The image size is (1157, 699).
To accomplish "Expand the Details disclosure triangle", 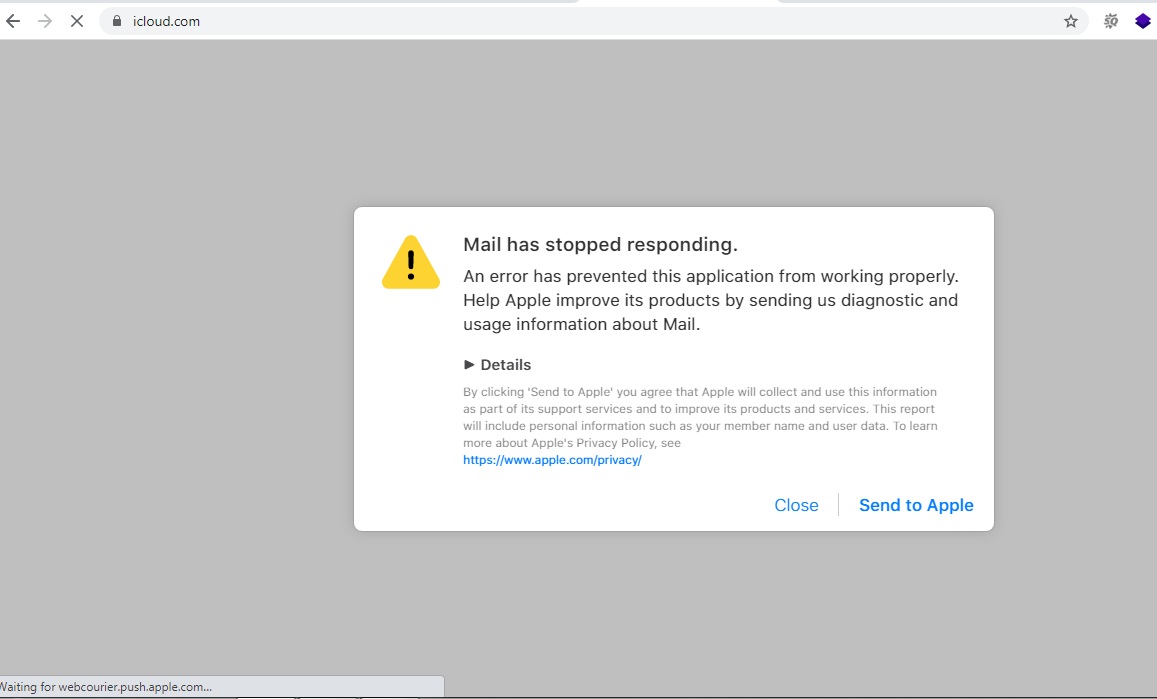I will tap(469, 365).
